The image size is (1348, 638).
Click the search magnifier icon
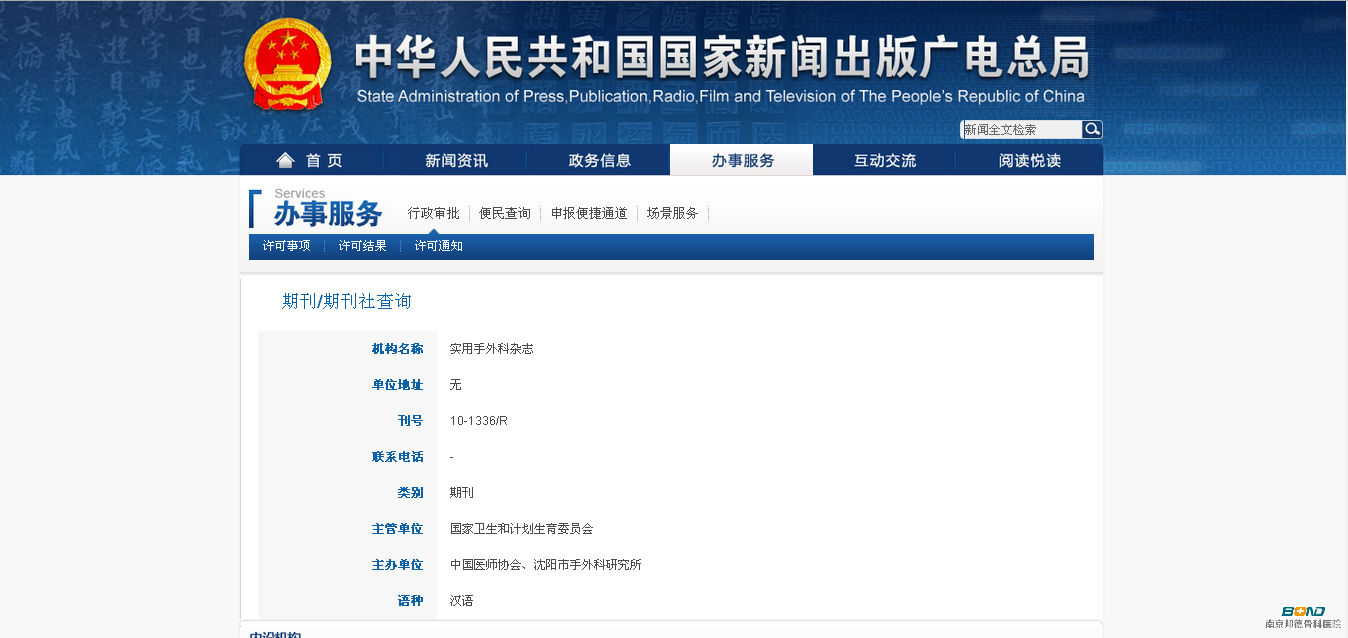coord(1092,129)
